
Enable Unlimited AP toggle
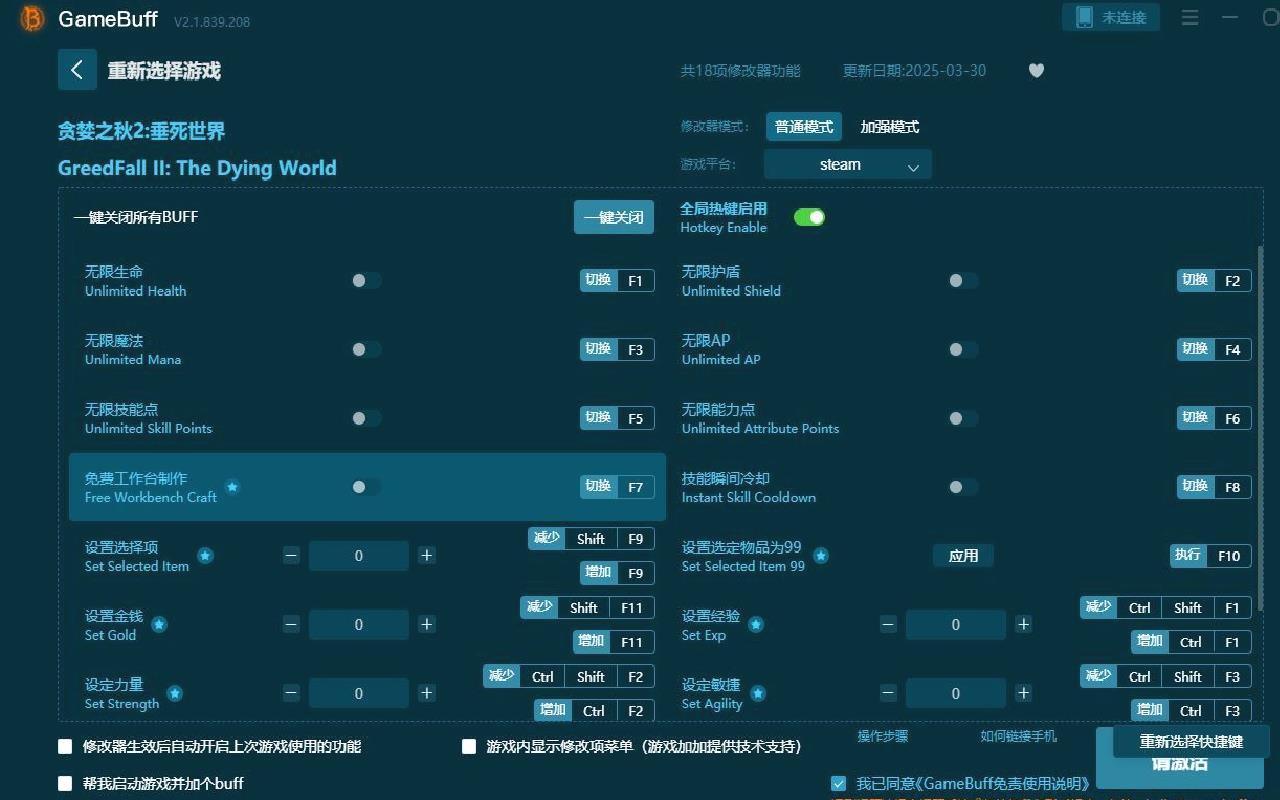point(963,349)
